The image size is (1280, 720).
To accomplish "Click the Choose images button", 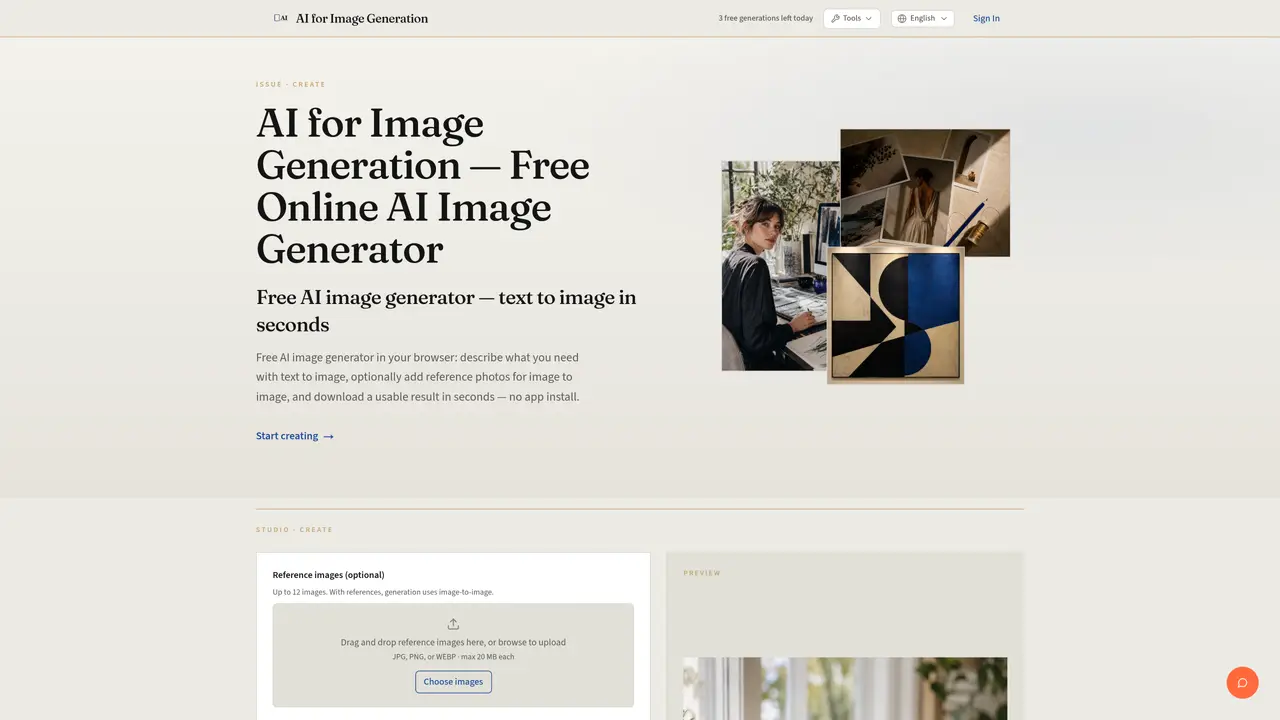I will 453,682.
